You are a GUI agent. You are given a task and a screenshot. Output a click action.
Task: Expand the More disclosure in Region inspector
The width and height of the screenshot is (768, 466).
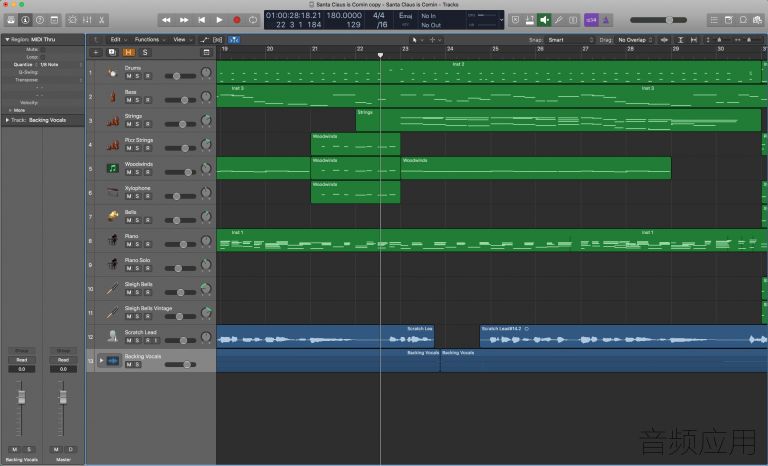10,110
